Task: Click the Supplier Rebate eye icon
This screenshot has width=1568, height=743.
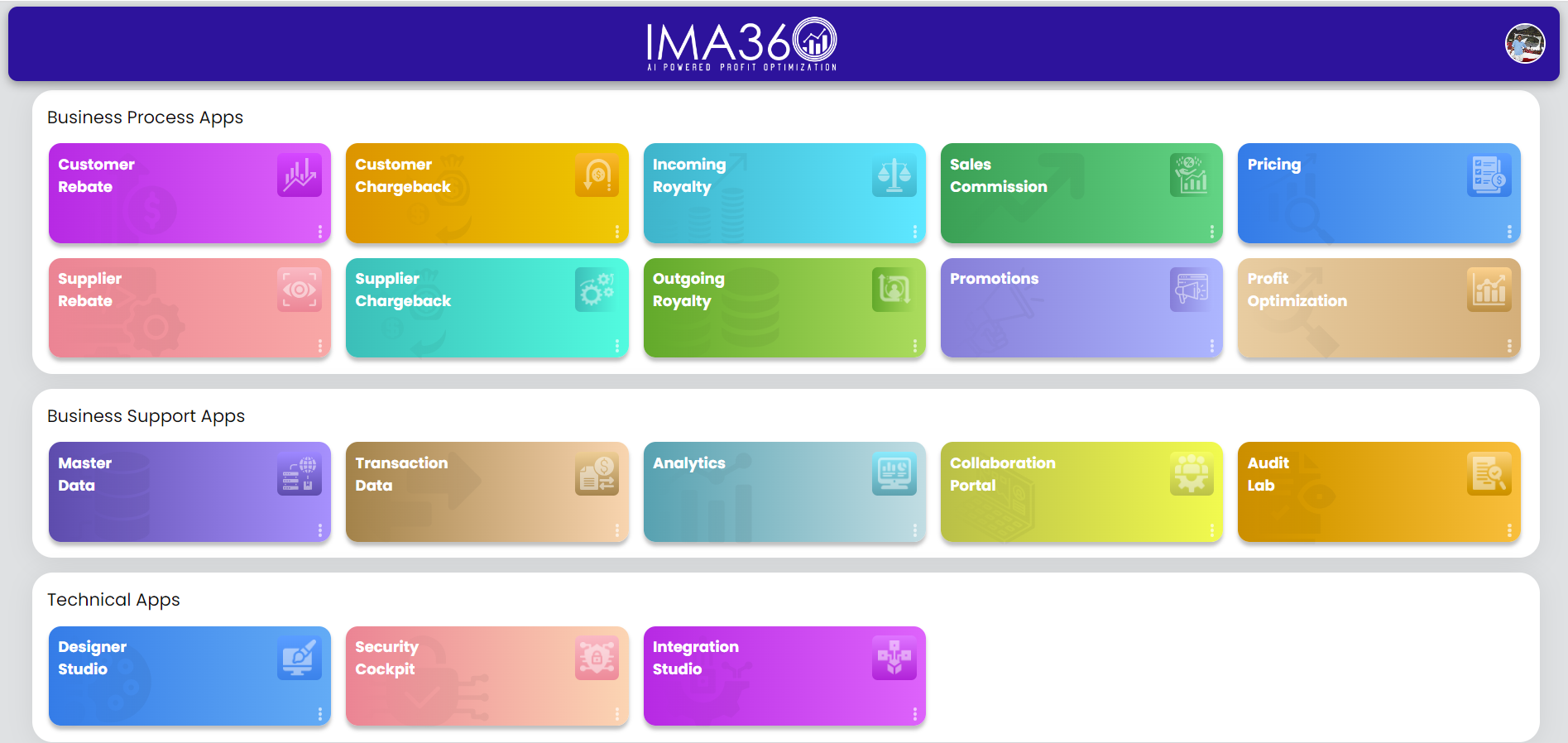Action: click(299, 290)
